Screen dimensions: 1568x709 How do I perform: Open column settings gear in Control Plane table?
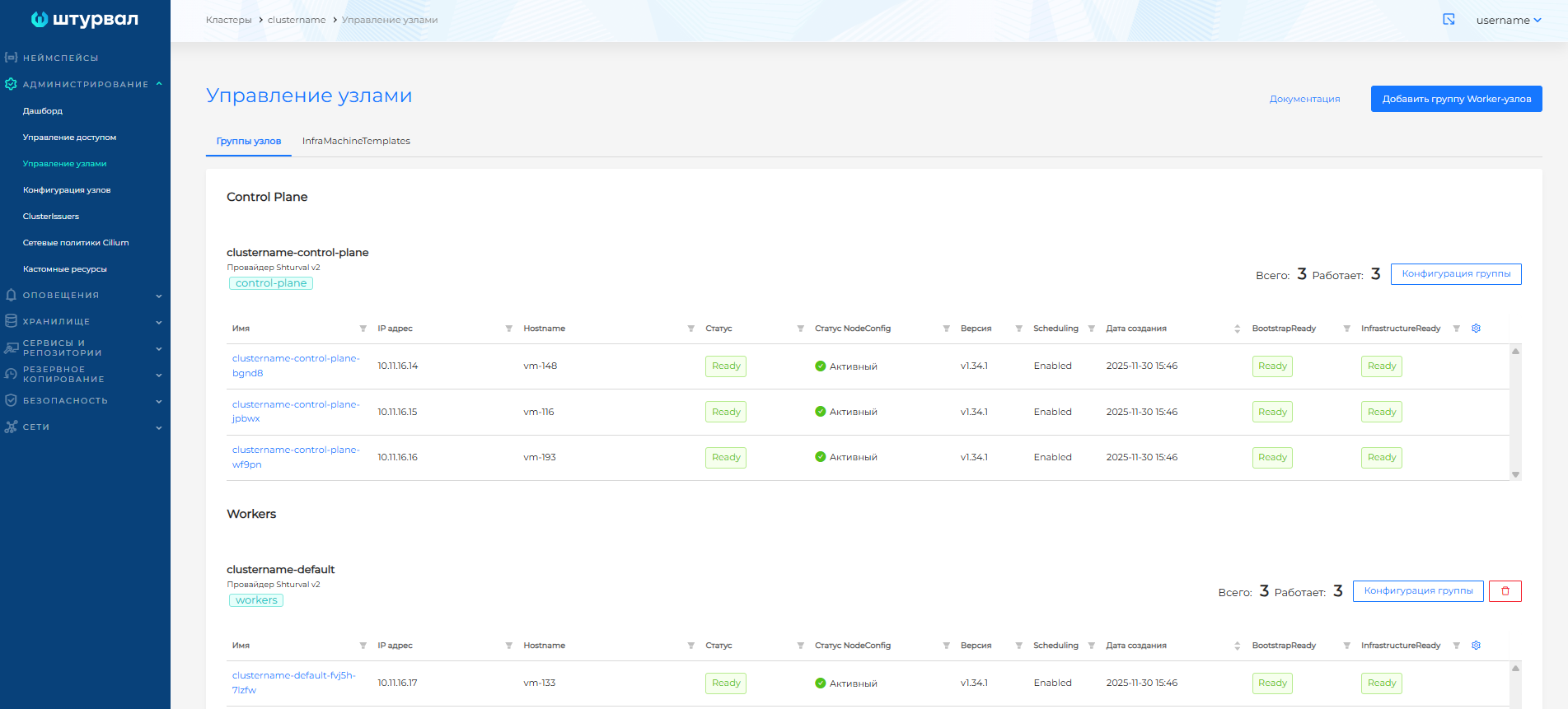[x=1476, y=329]
